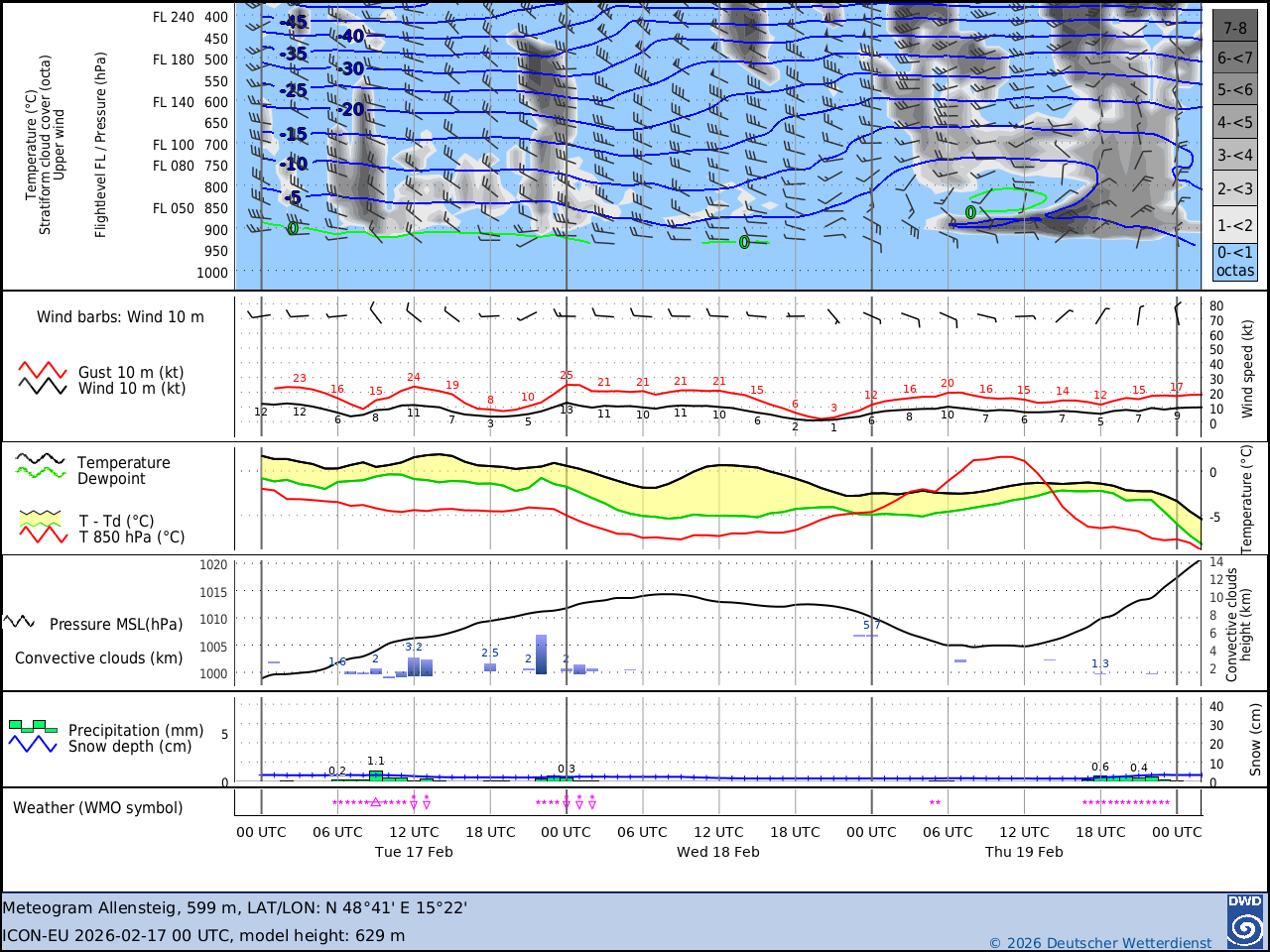Click the FL 180 flight level label
Image resolution: width=1270 pixels, height=952 pixels.
coord(174,59)
